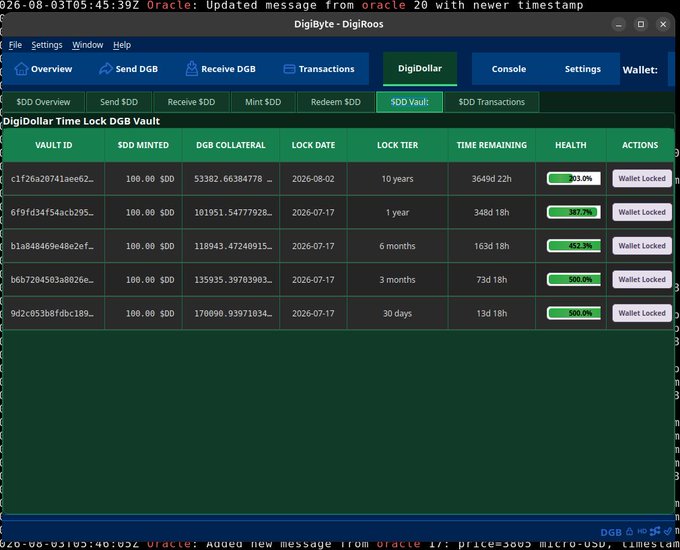
Task: Sort by the $DD MINTED column header
Action: tap(143, 145)
